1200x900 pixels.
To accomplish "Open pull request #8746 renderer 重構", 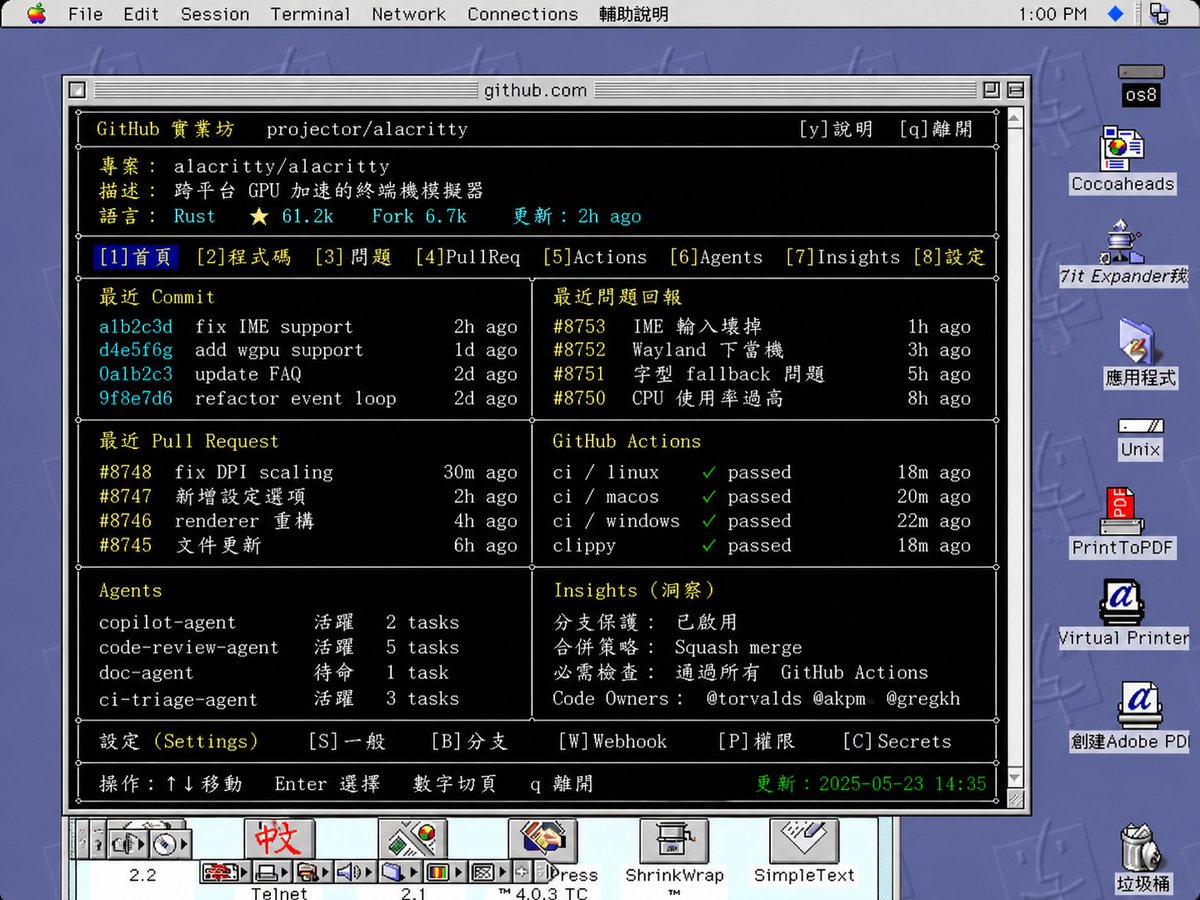I will [x=308, y=521].
